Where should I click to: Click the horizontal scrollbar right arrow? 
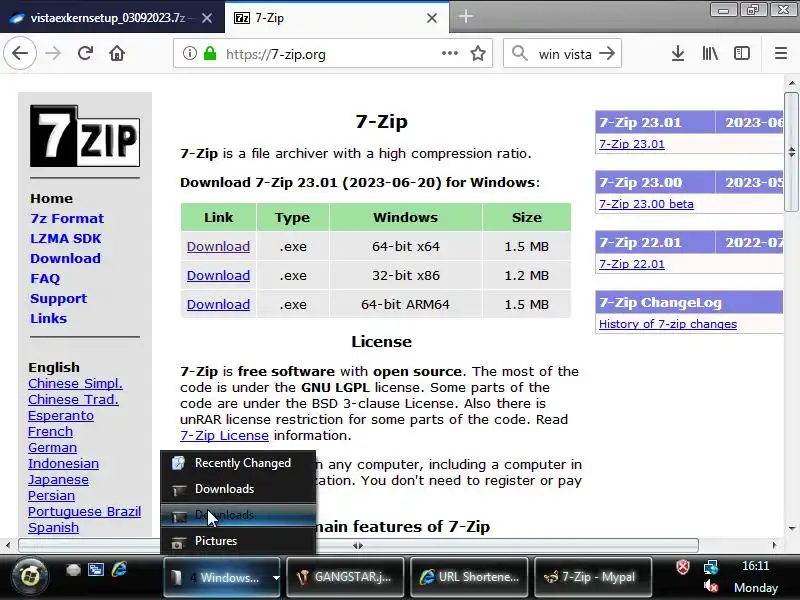(x=774, y=545)
